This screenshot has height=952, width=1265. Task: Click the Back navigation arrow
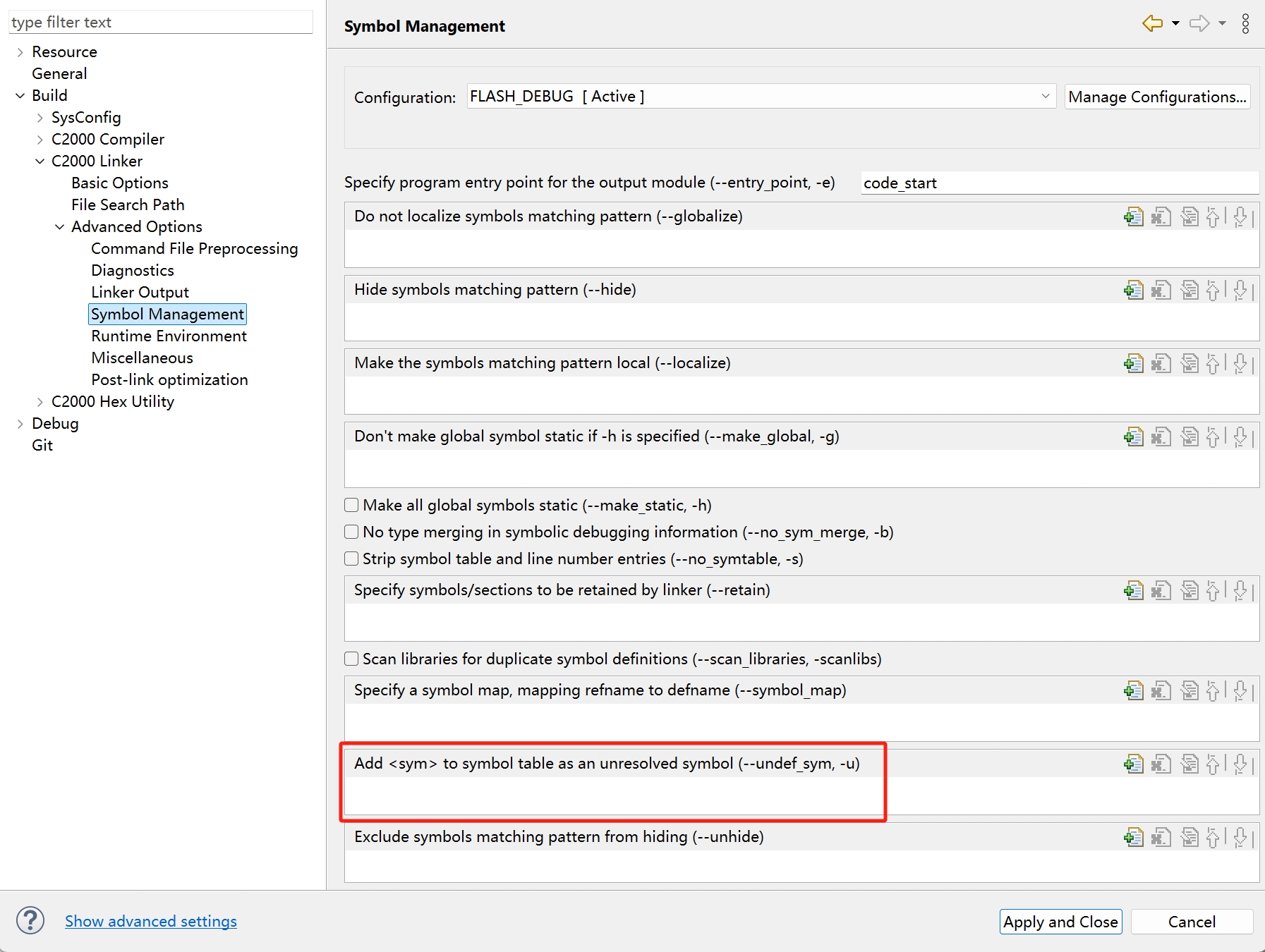[x=1152, y=24]
